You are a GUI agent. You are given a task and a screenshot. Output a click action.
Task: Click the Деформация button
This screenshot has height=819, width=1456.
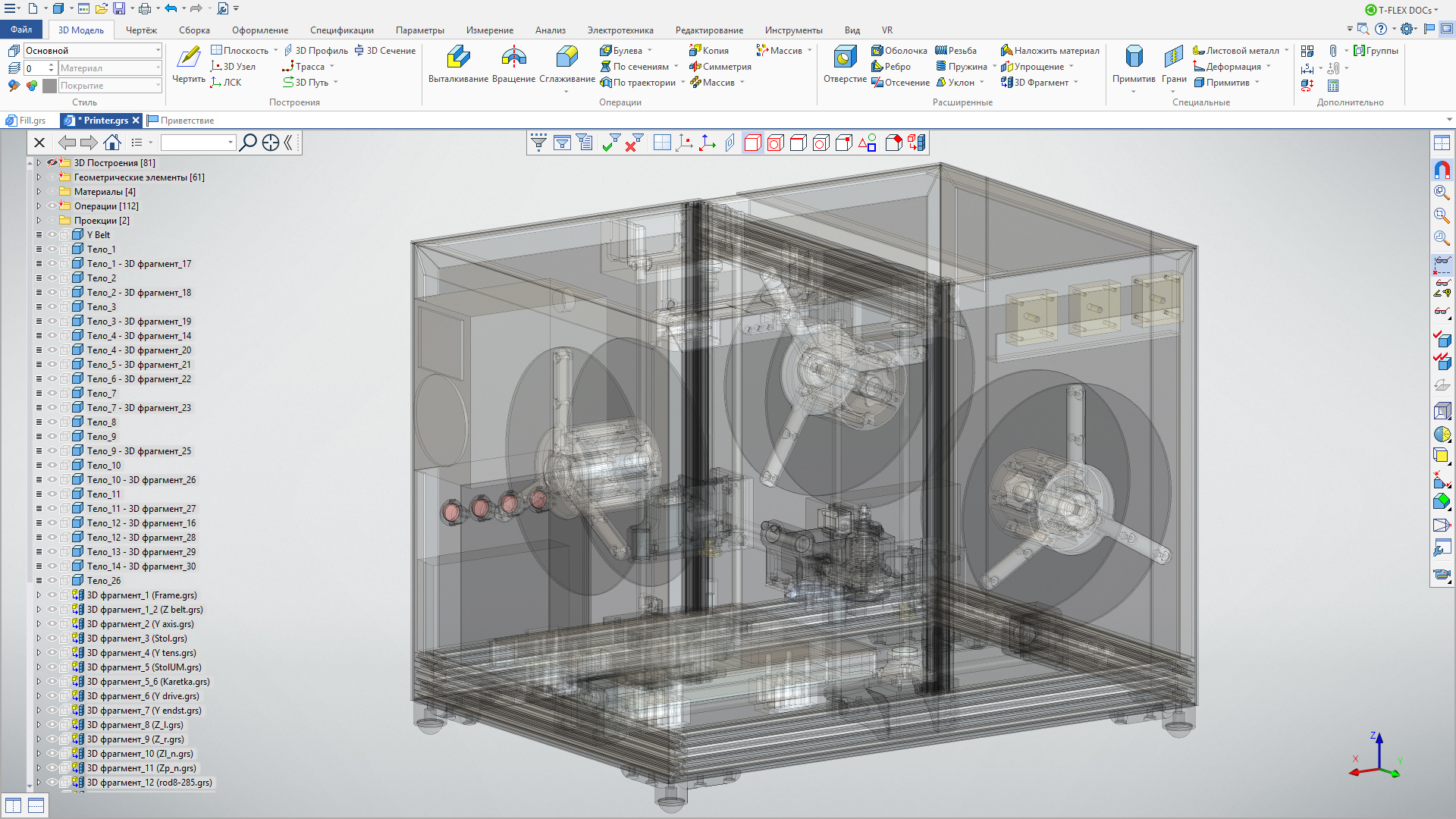pyautogui.click(x=1227, y=67)
